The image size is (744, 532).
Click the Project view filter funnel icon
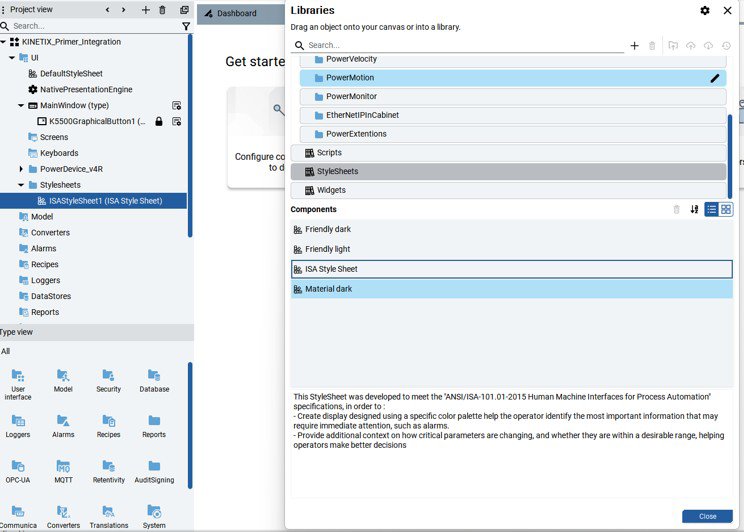pyautogui.click(x=186, y=26)
